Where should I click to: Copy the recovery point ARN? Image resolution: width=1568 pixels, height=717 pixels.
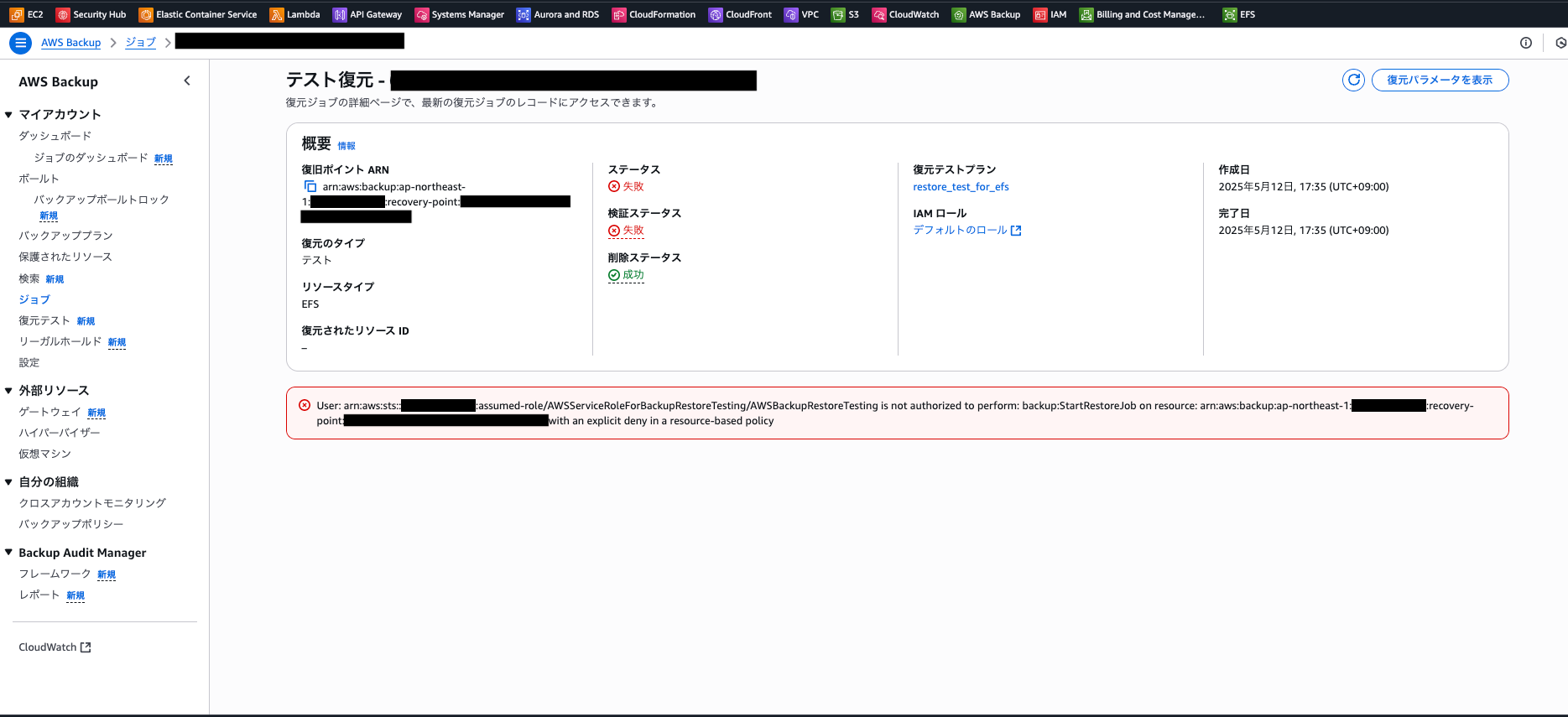pyautogui.click(x=310, y=186)
